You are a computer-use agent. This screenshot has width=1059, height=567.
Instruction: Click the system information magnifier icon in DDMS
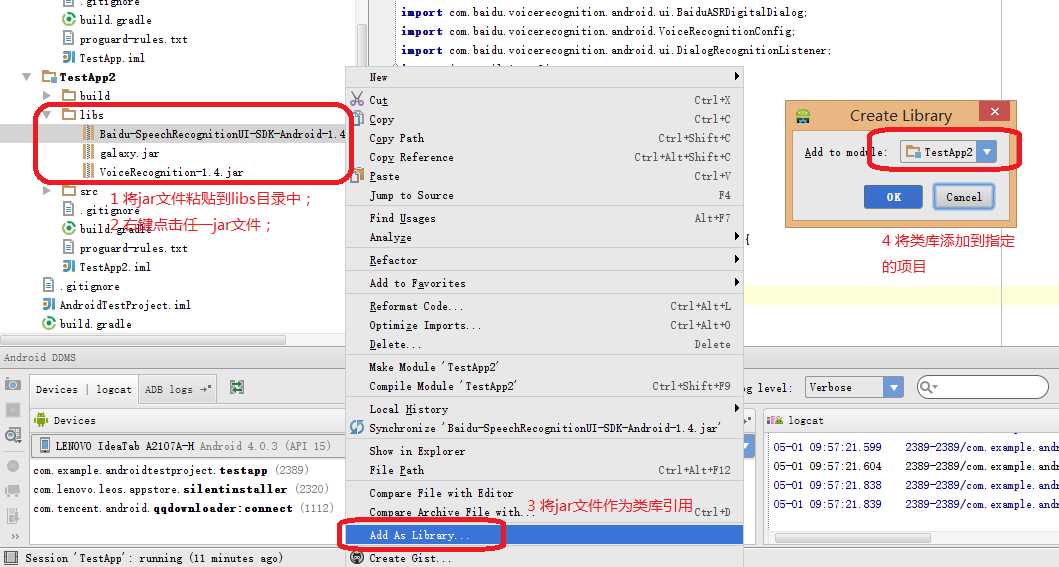point(12,435)
